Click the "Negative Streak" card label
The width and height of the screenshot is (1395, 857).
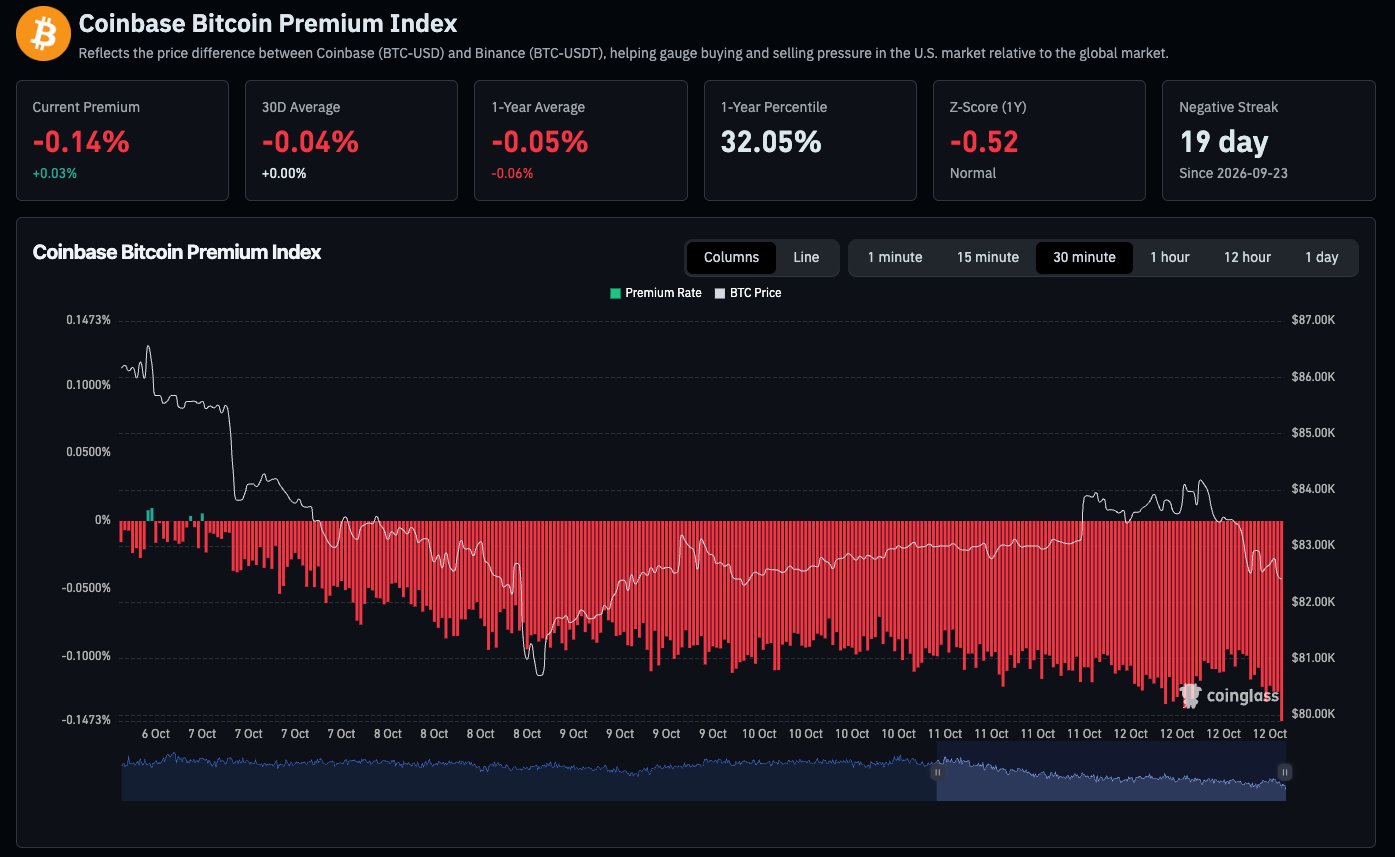(x=1228, y=107)
